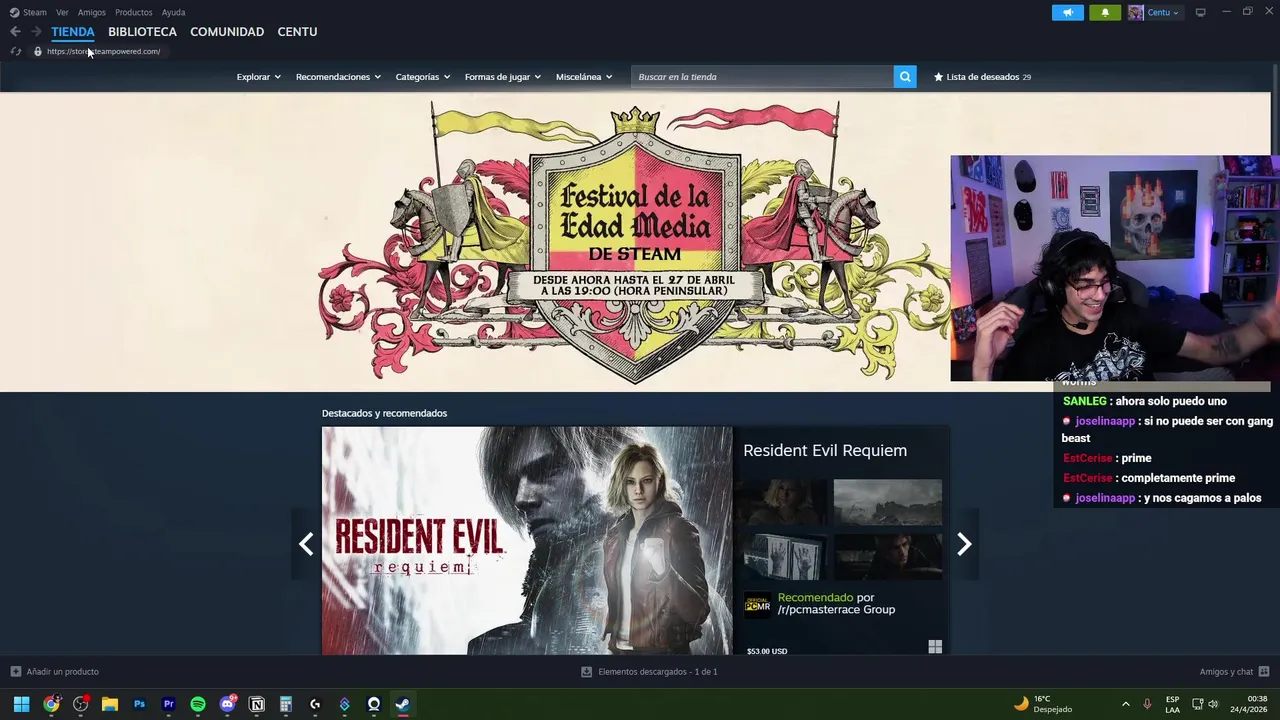The image size is (1280, 720).
Task: Expand the Explorar dropdown
Action: (258, 77)
